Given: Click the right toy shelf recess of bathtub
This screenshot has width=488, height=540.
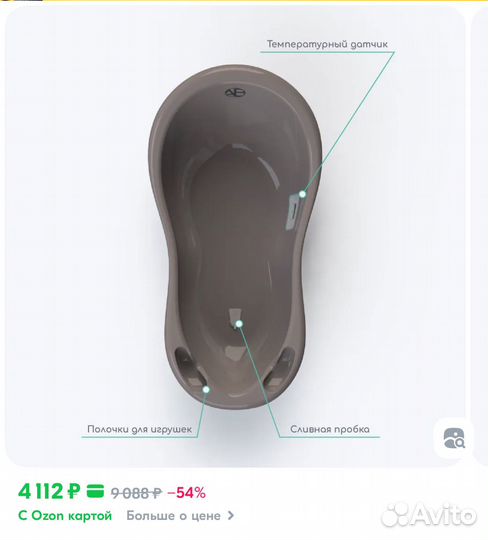Looking at the screenshot, I should click(x=279, y=366).
